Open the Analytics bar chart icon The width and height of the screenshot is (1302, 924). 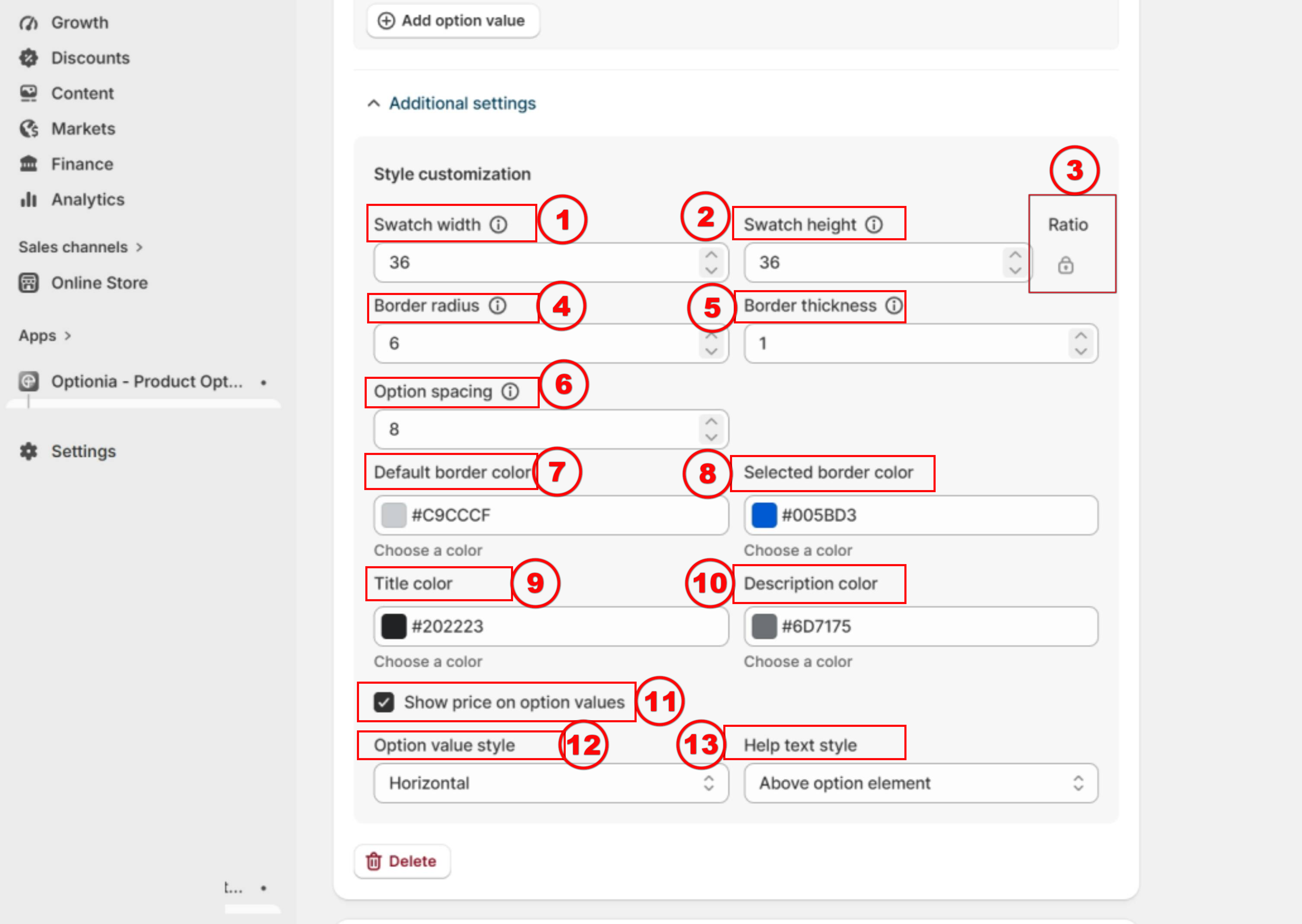pos(28,200)
